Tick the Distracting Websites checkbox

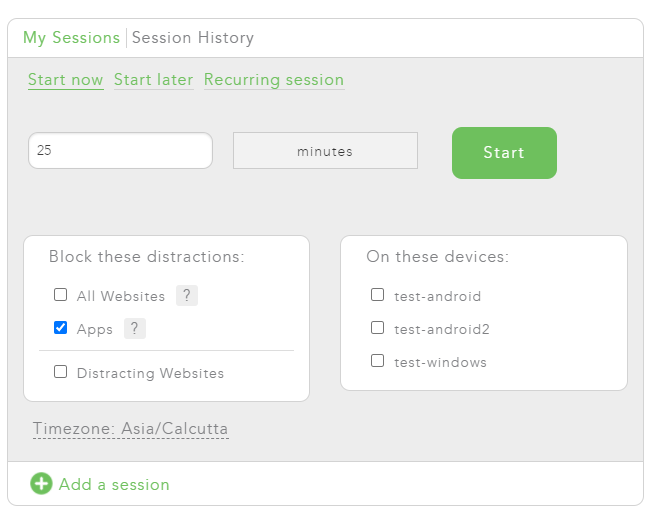(x=60, y=372)
